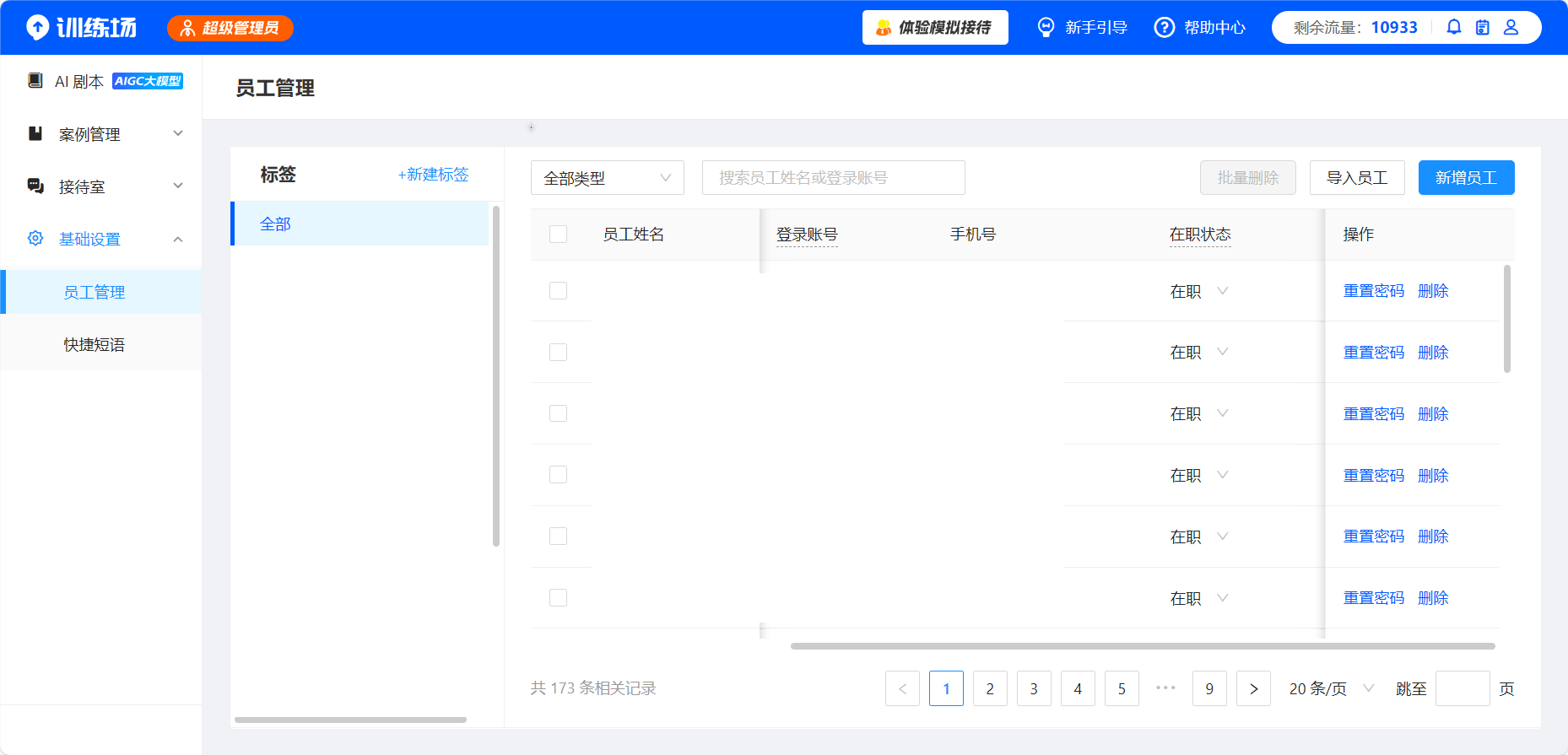The height and width of the screenshot is (755, 1568).
Task: Check the fourth employee row checkbox
Action: pyautogui.click(x=558, y=474)
